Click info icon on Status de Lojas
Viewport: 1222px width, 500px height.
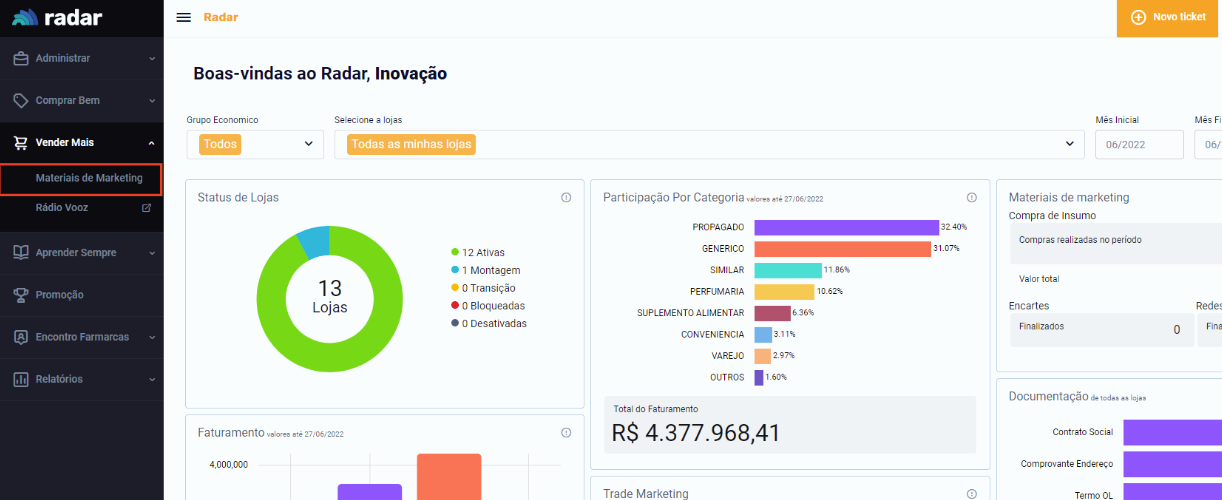point(566,198)
